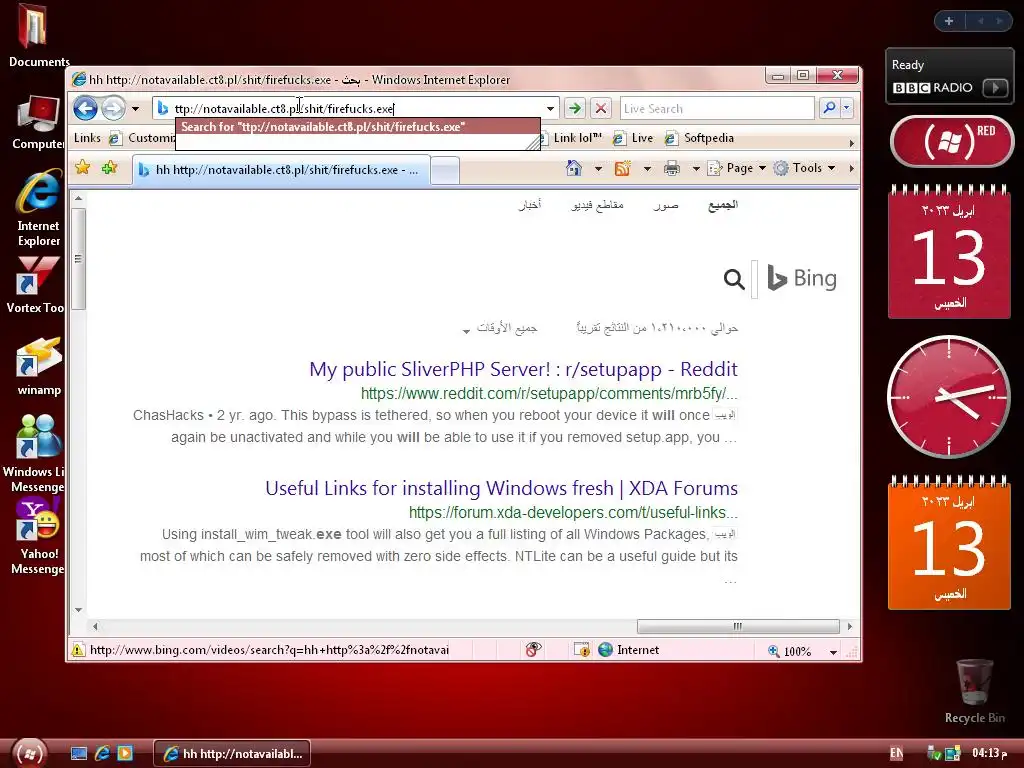Click the Print icon

pyautogui.click(x=672, y=168)
